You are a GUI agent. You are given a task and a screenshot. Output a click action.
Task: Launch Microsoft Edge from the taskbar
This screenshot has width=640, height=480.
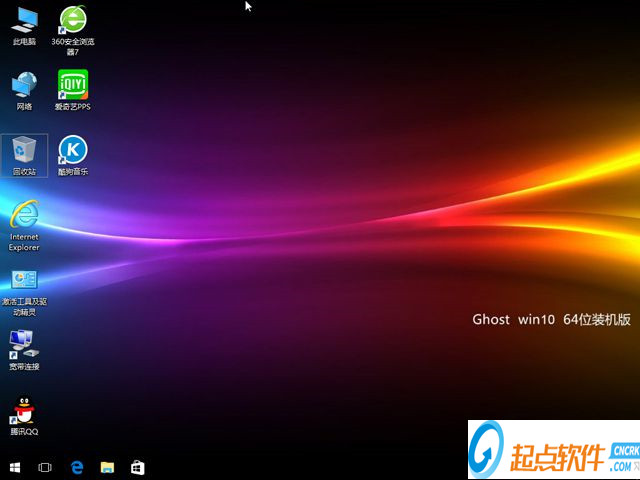[x=76, y=467]
